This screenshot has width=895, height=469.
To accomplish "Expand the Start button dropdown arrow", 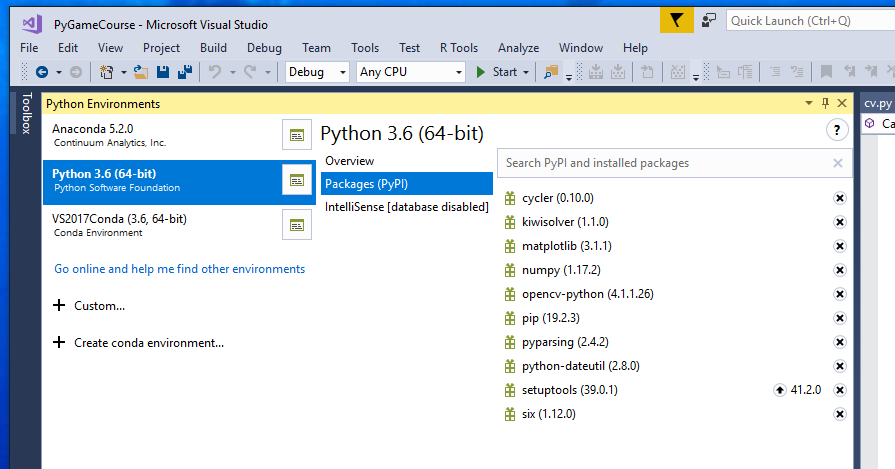I will coord(526,72).
